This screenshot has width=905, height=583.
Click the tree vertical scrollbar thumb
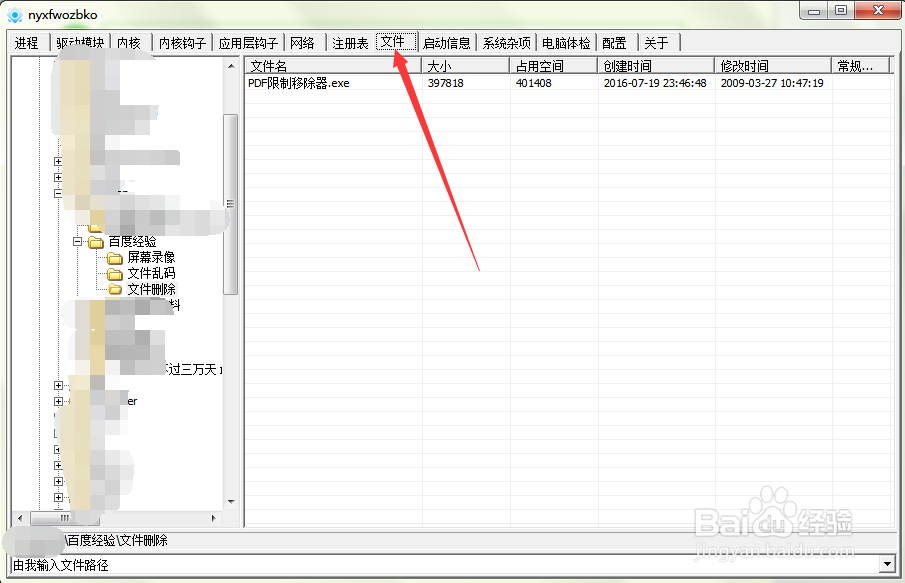231,204
